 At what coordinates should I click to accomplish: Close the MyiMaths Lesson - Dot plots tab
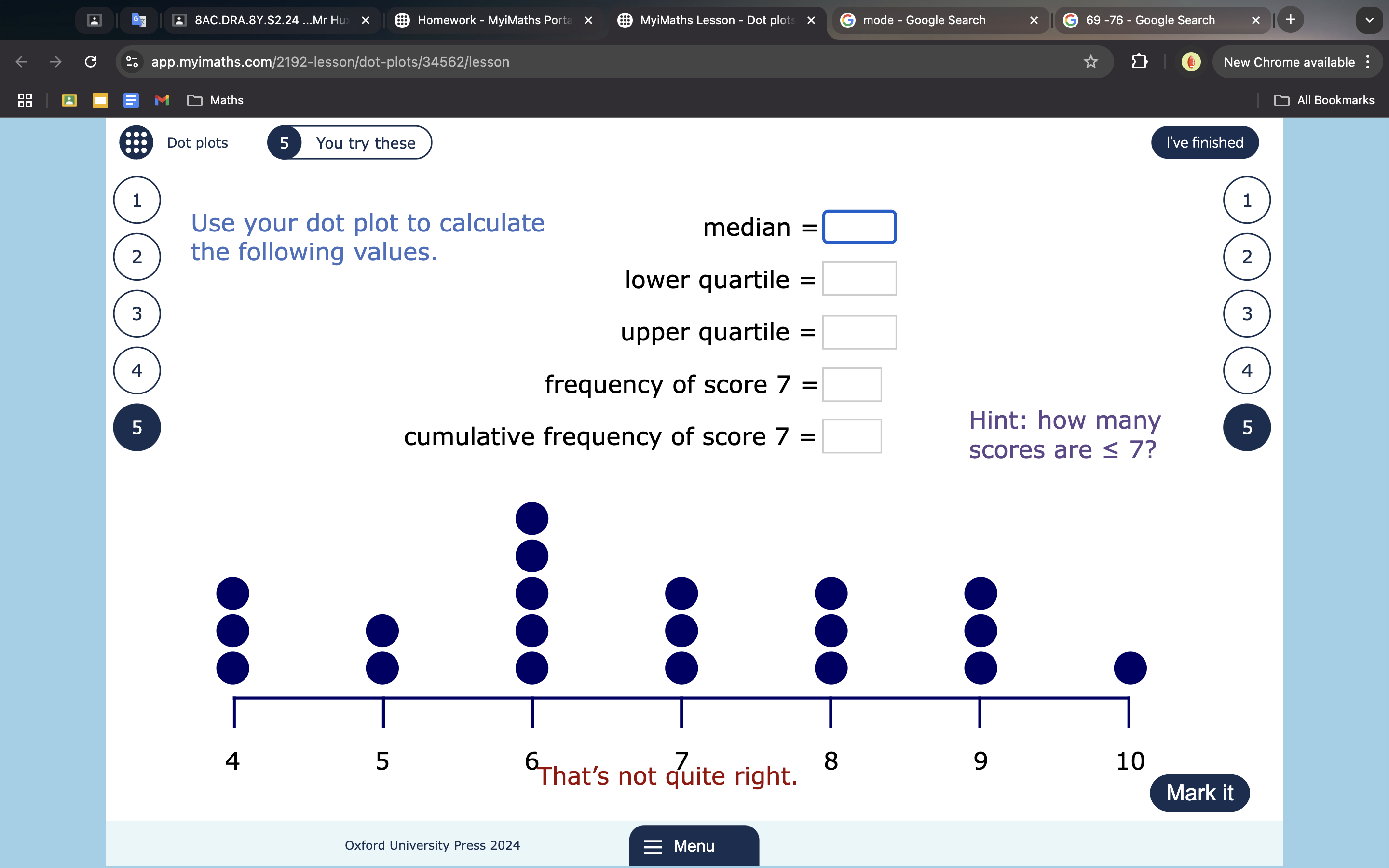click(x=811, y=20)
